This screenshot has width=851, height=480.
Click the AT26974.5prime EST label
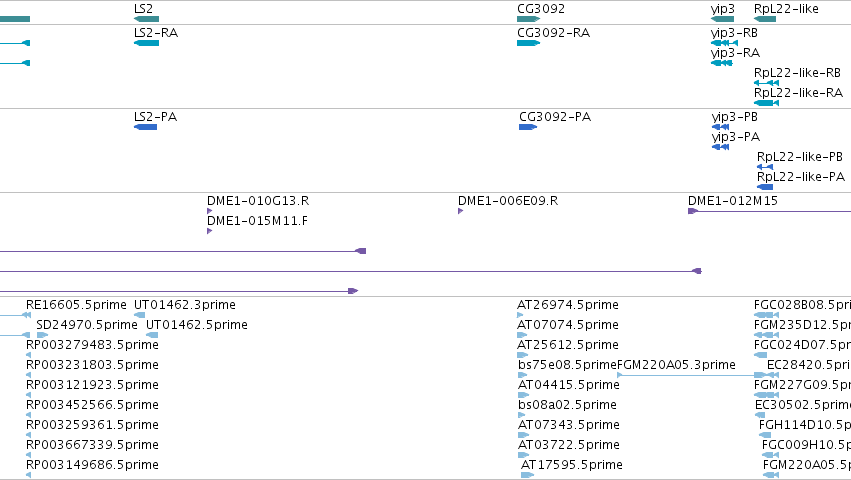click(x=568, y=305)
